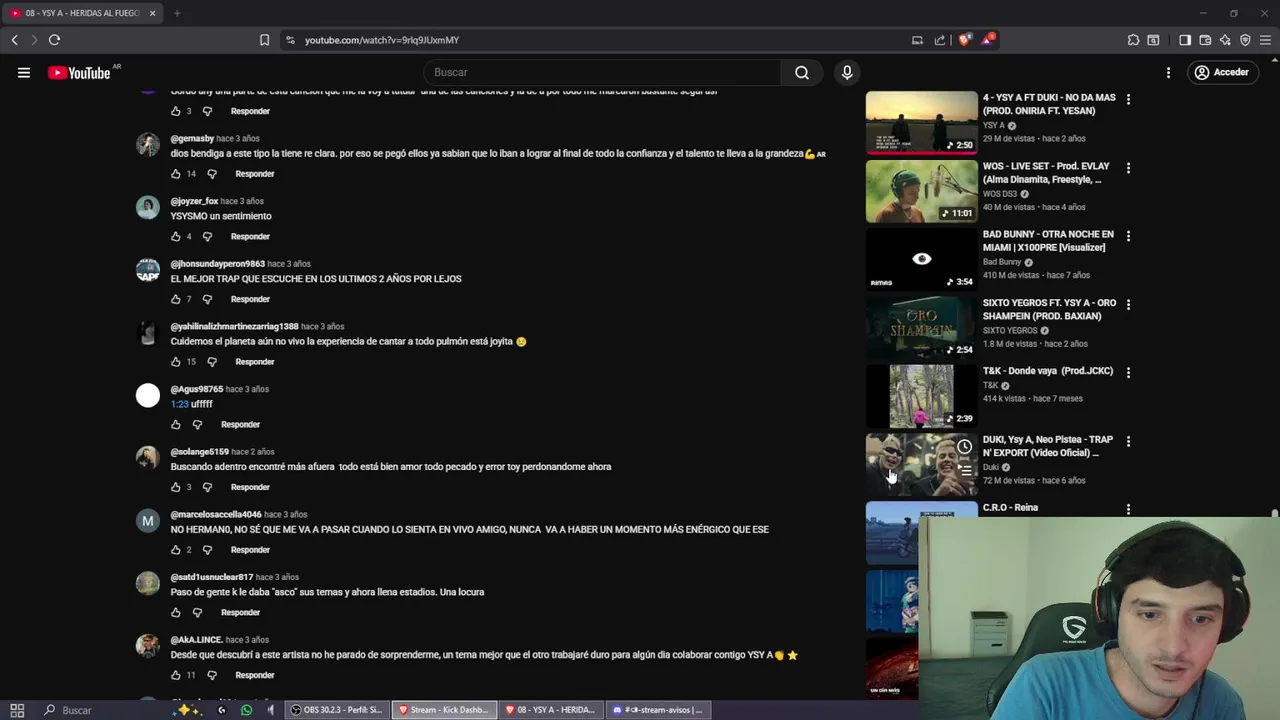Open YouTube settings three-dot menu near Acceder

(1168, 72)
